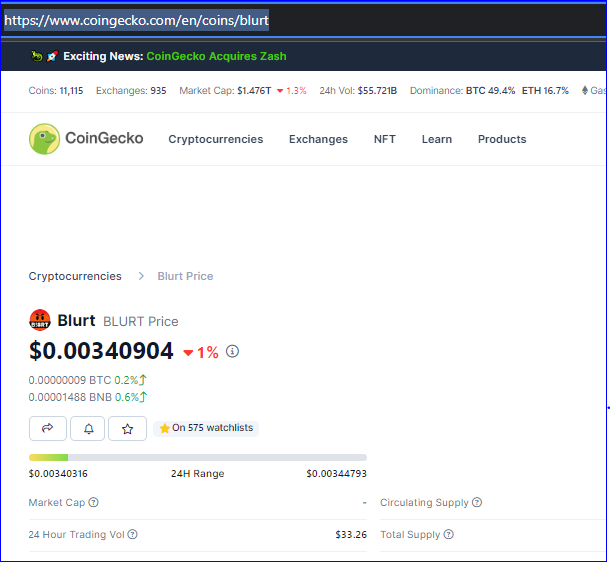Click the rocket icon in news banner
This screenshot has height=562, width=610.
tap(52, 56)
